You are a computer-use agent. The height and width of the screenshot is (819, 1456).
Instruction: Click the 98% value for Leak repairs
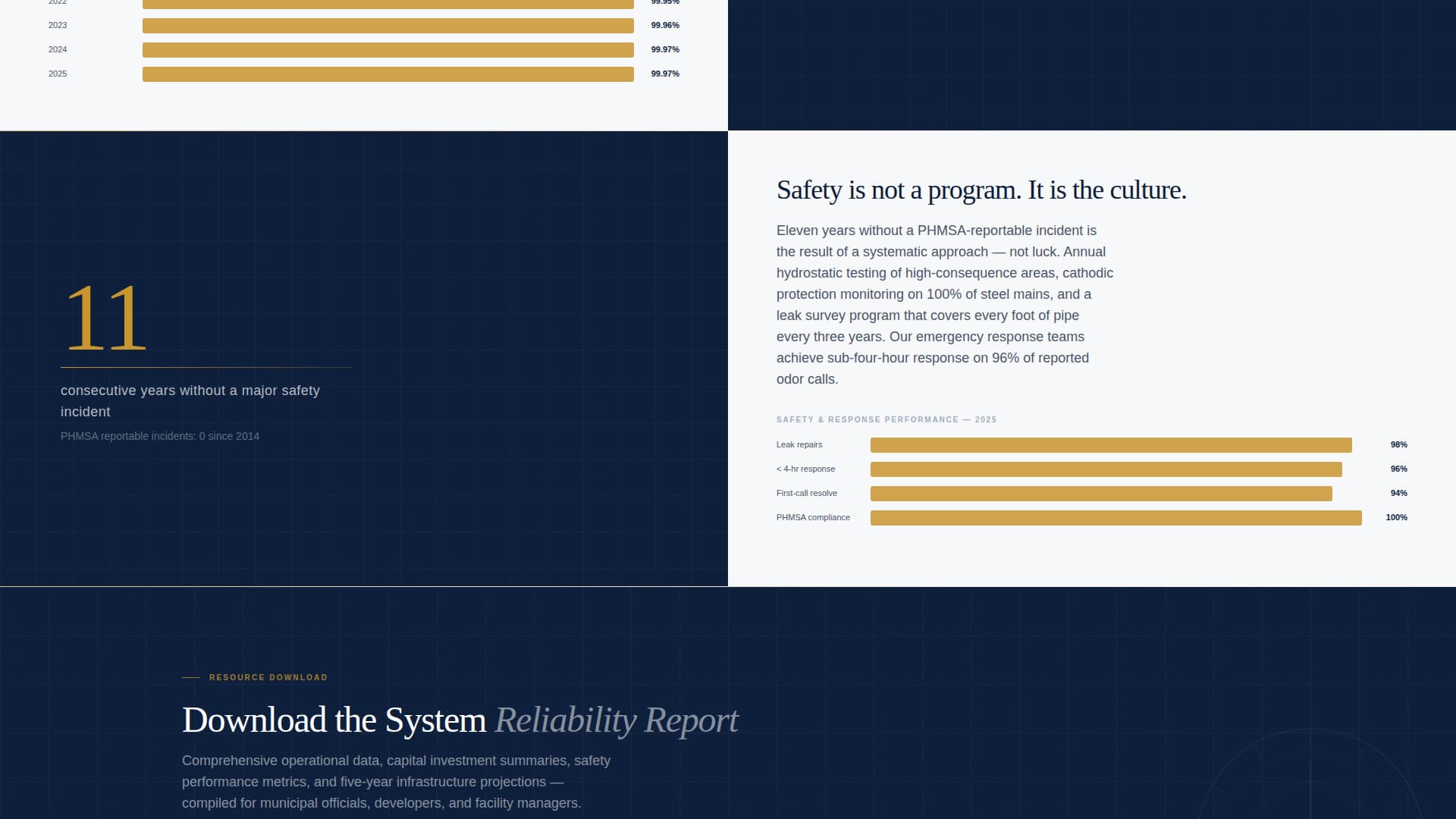pyautogui.click(x=1398, y=444)
